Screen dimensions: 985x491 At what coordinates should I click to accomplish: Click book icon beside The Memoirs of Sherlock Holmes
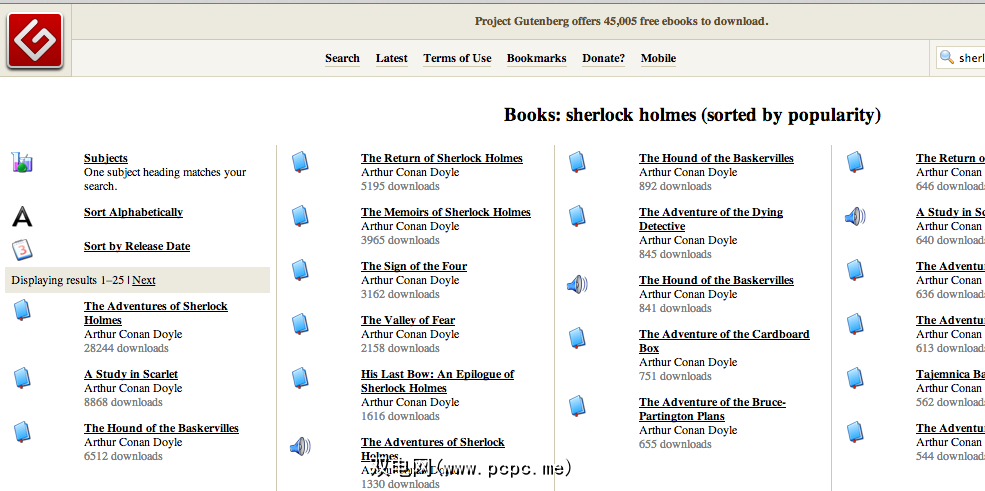pos(300,216)
